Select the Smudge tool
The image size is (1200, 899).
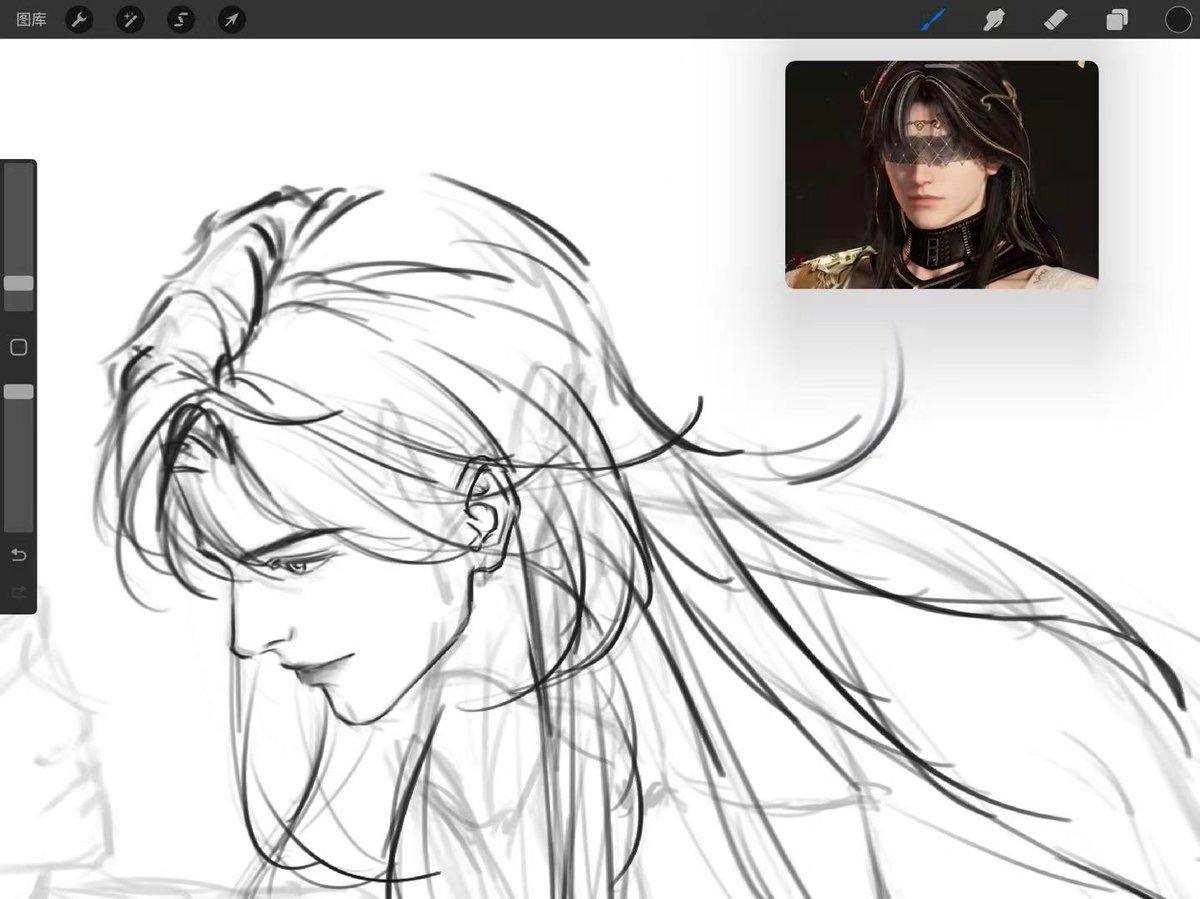994,19
